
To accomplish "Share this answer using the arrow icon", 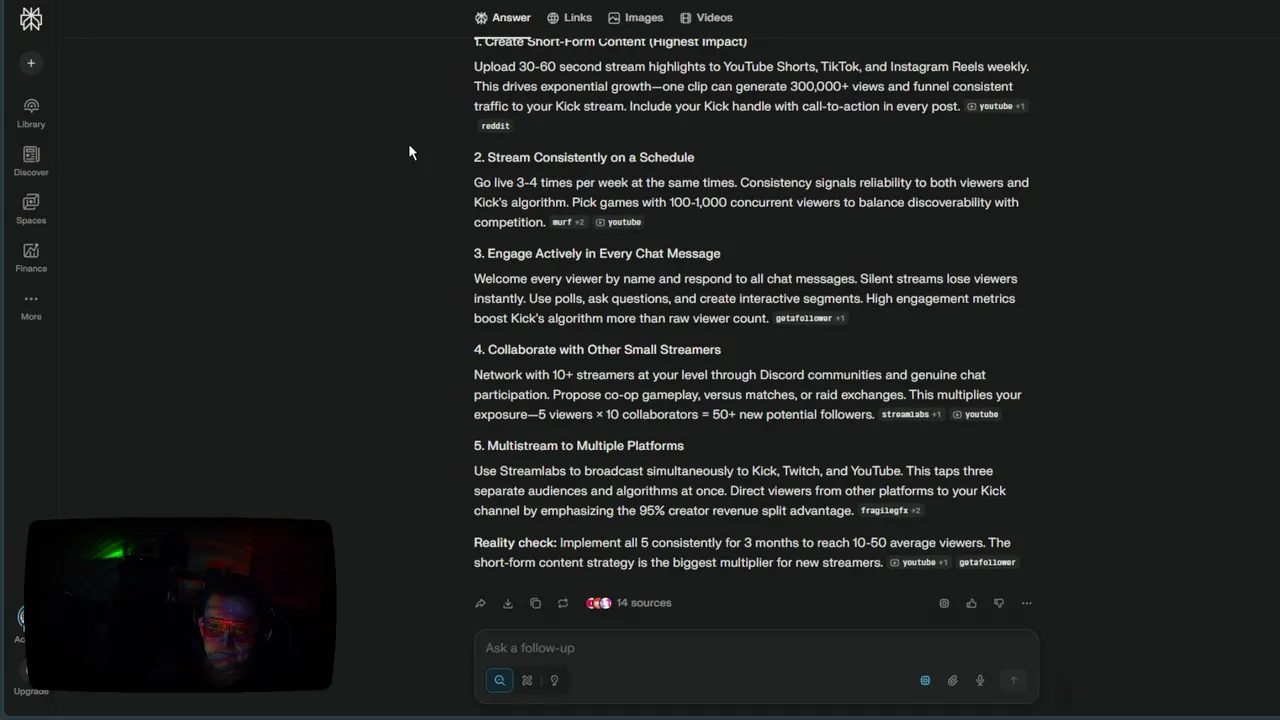I will (480, 603).
